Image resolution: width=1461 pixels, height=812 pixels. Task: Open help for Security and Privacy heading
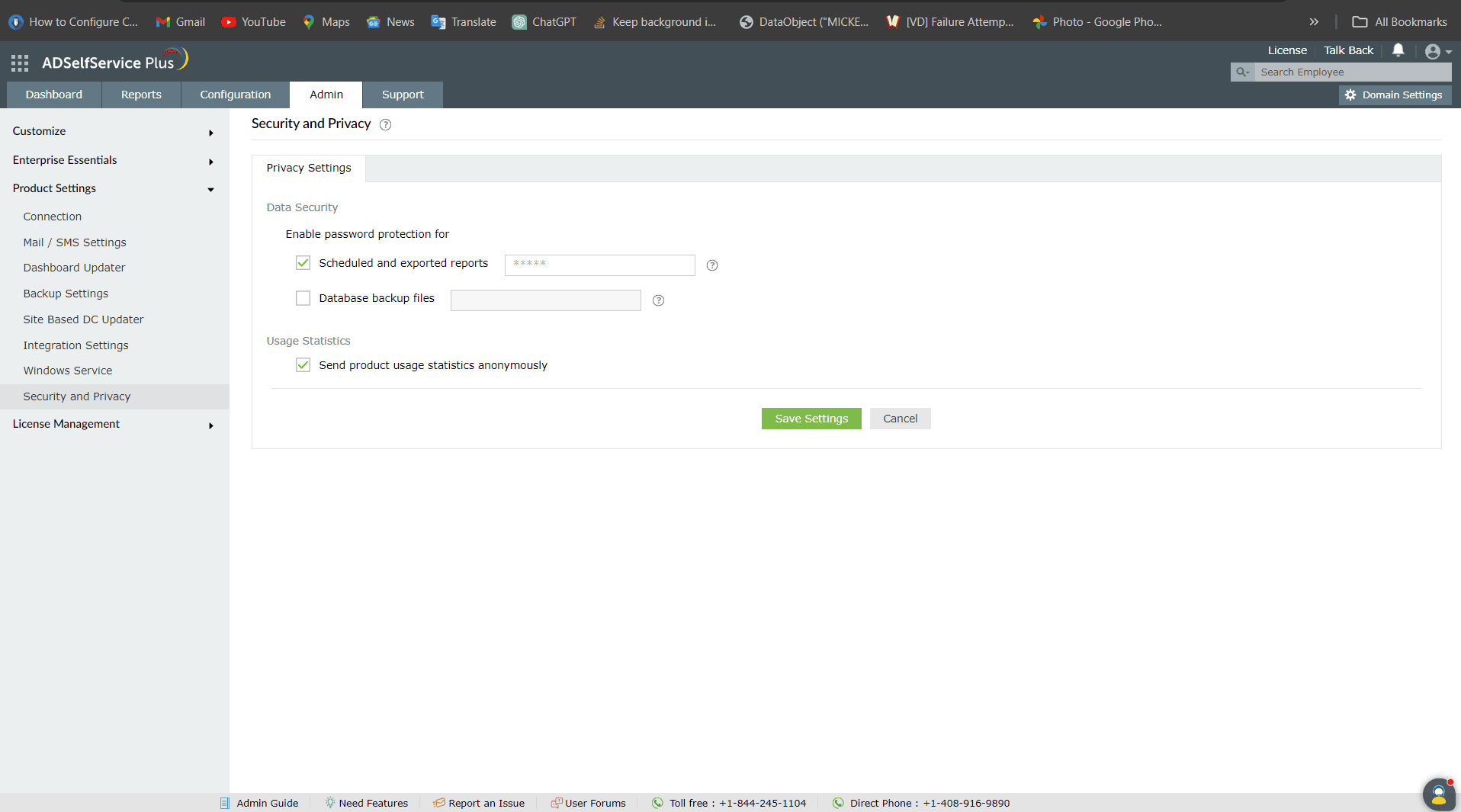[x=385, y=124]
